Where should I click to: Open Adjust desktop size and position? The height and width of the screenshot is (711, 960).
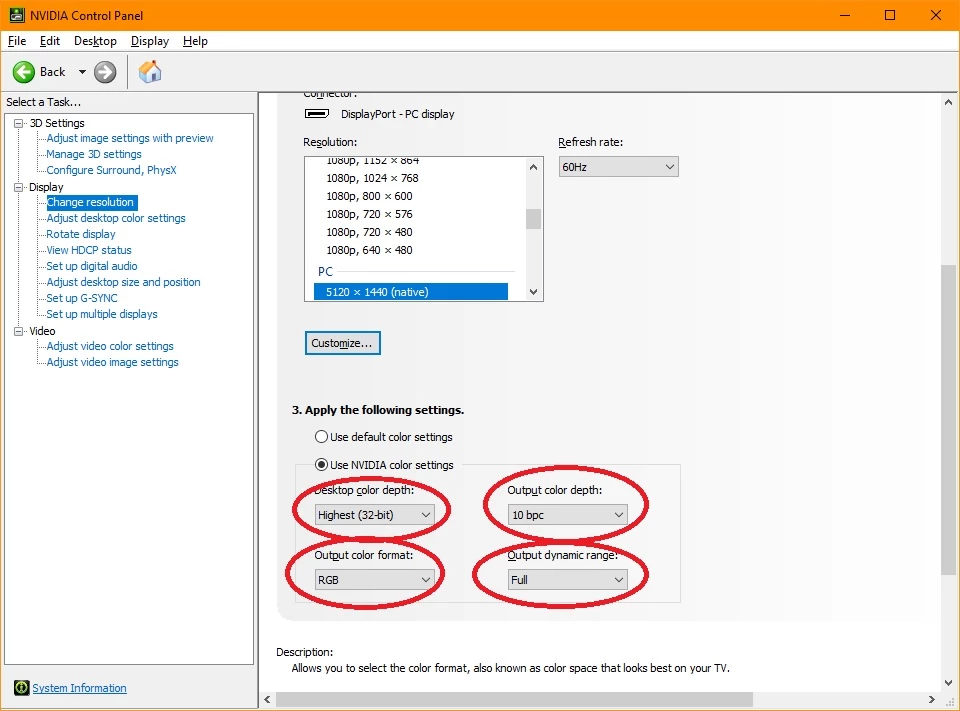pyautogui.click(x=123, y=282)
